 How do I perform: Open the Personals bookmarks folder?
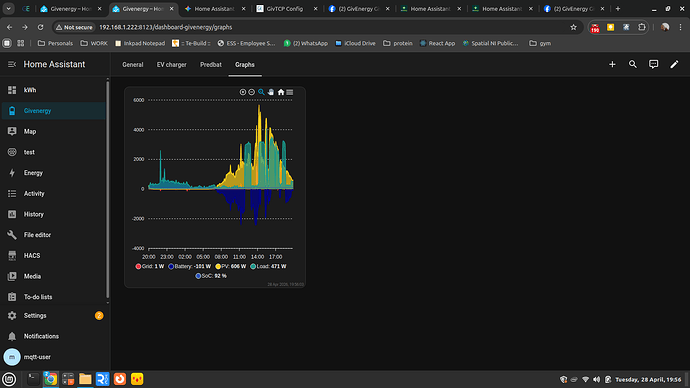coord(55,43)
